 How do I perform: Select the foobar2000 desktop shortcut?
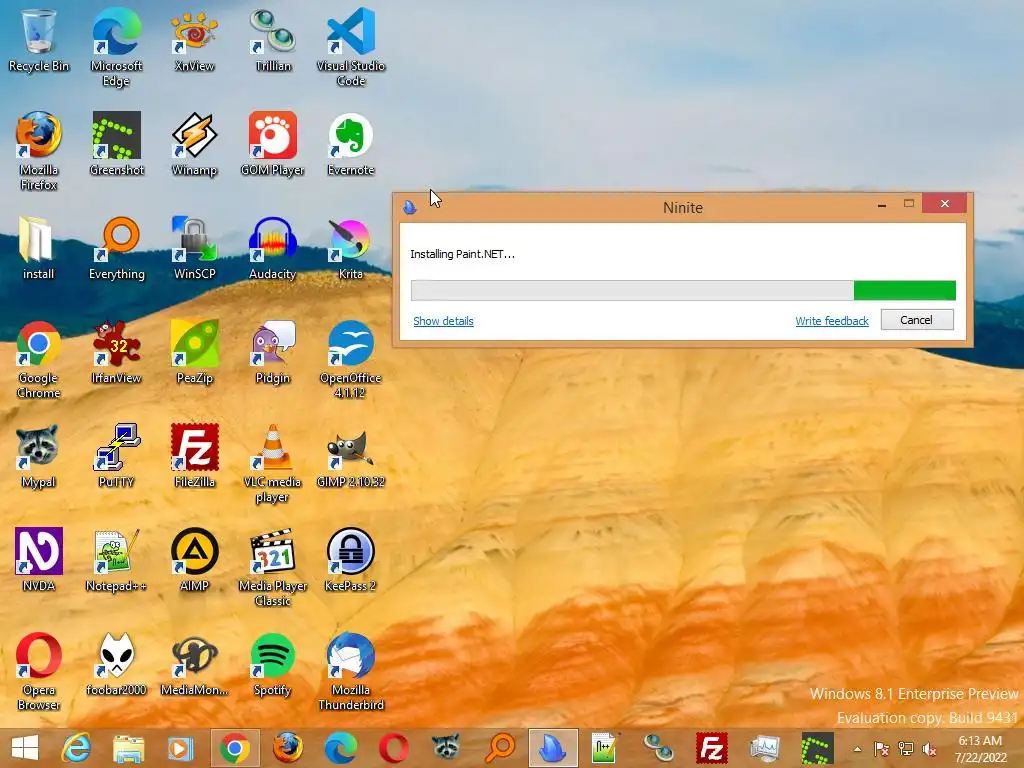[116, 664]
